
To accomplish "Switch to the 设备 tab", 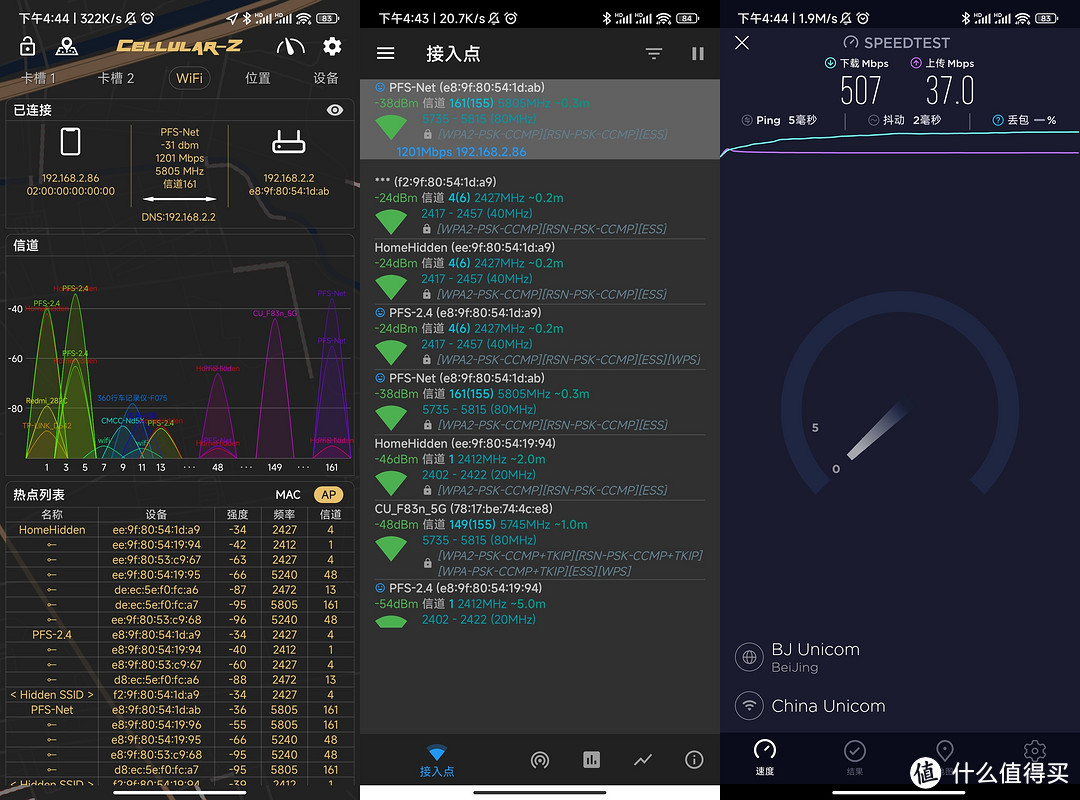I will 326,78.
